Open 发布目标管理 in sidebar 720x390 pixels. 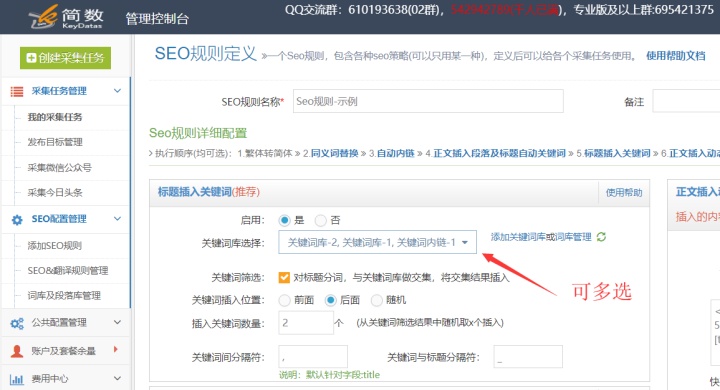click(55, 142)
